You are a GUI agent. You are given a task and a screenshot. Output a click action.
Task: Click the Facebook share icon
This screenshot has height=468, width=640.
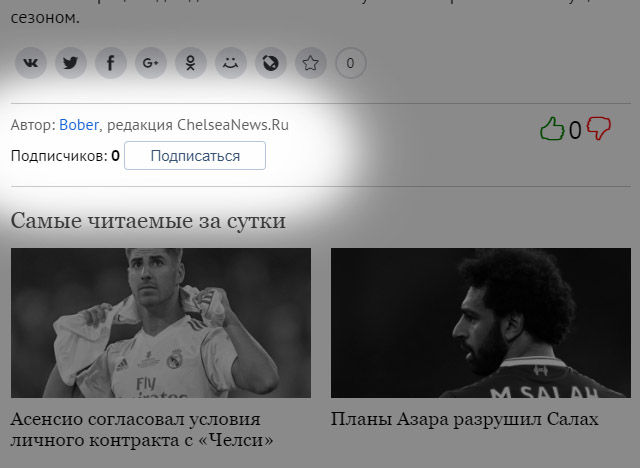click(110, 63)
